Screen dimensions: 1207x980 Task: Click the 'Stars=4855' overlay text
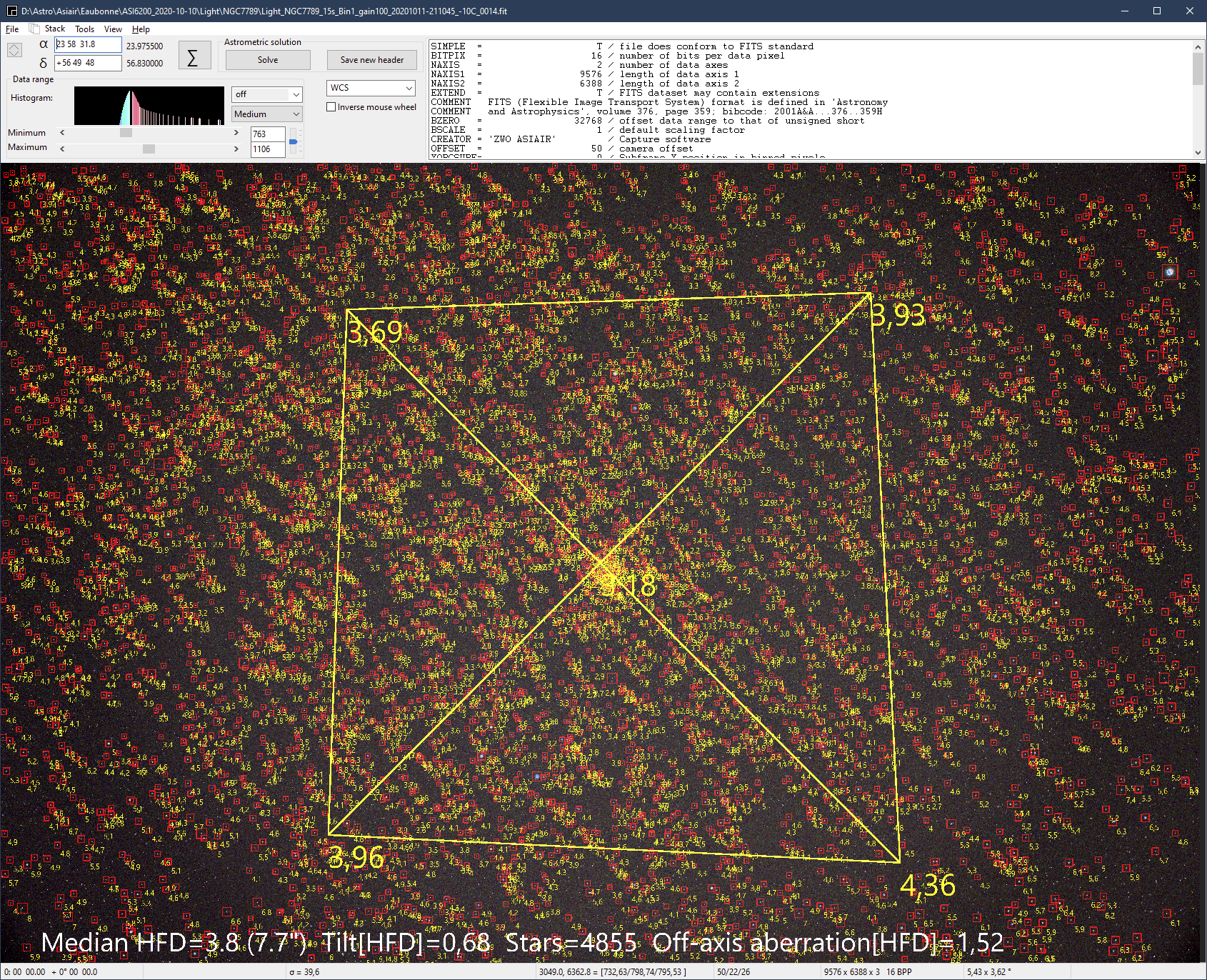pyautogui.click(x=571, y=943)
